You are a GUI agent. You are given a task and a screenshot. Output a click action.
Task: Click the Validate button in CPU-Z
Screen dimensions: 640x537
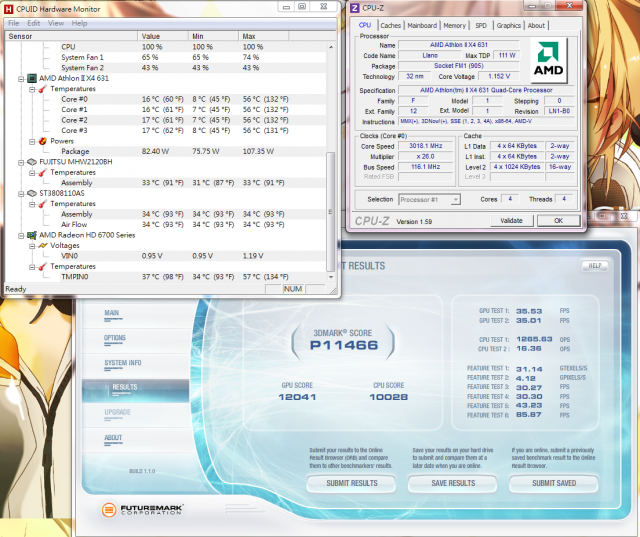click(x=511, y=220)
